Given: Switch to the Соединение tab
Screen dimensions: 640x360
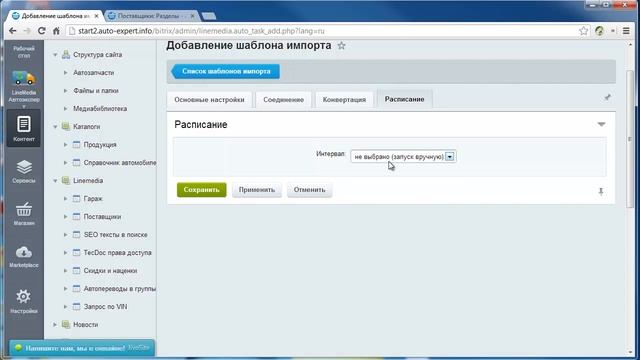Looking at the screenshot, I should (x=283, y=100).
